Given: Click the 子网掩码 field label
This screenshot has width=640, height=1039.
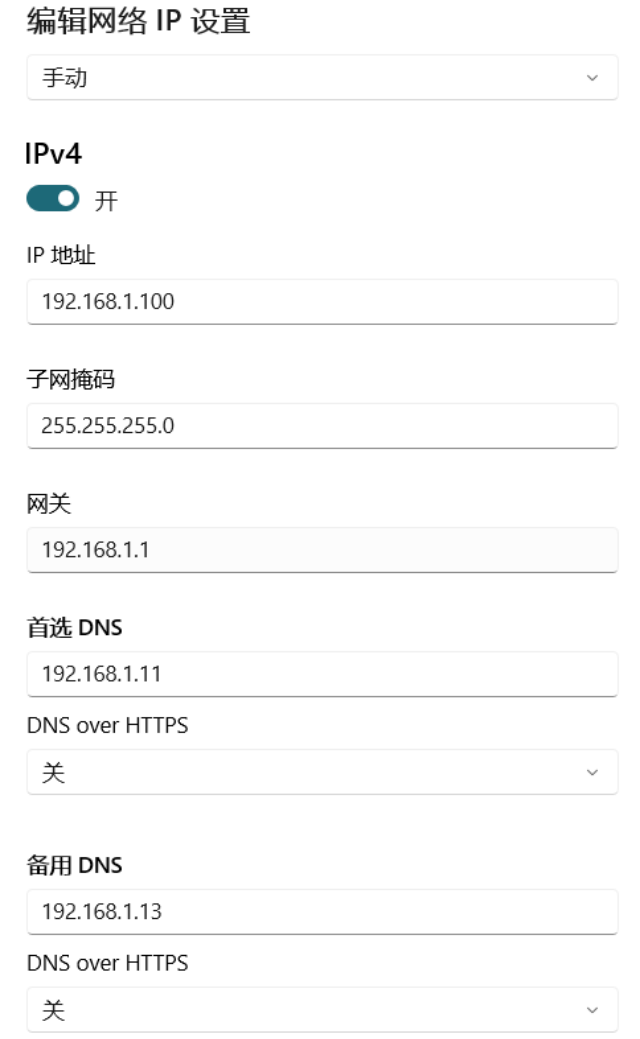Looking at the screenshot, I should point(71,379).
